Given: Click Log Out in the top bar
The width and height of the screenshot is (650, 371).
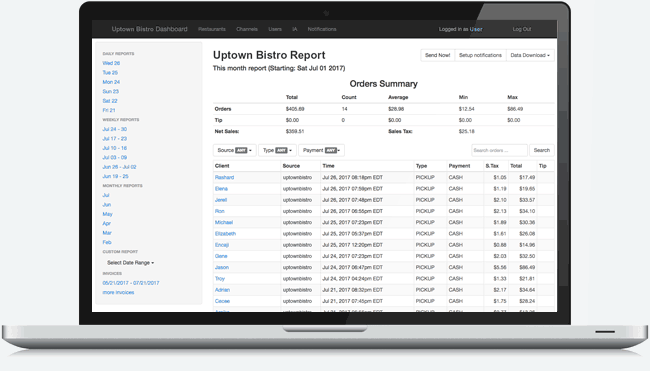Looking at the screenshot, I should [521, 29].
